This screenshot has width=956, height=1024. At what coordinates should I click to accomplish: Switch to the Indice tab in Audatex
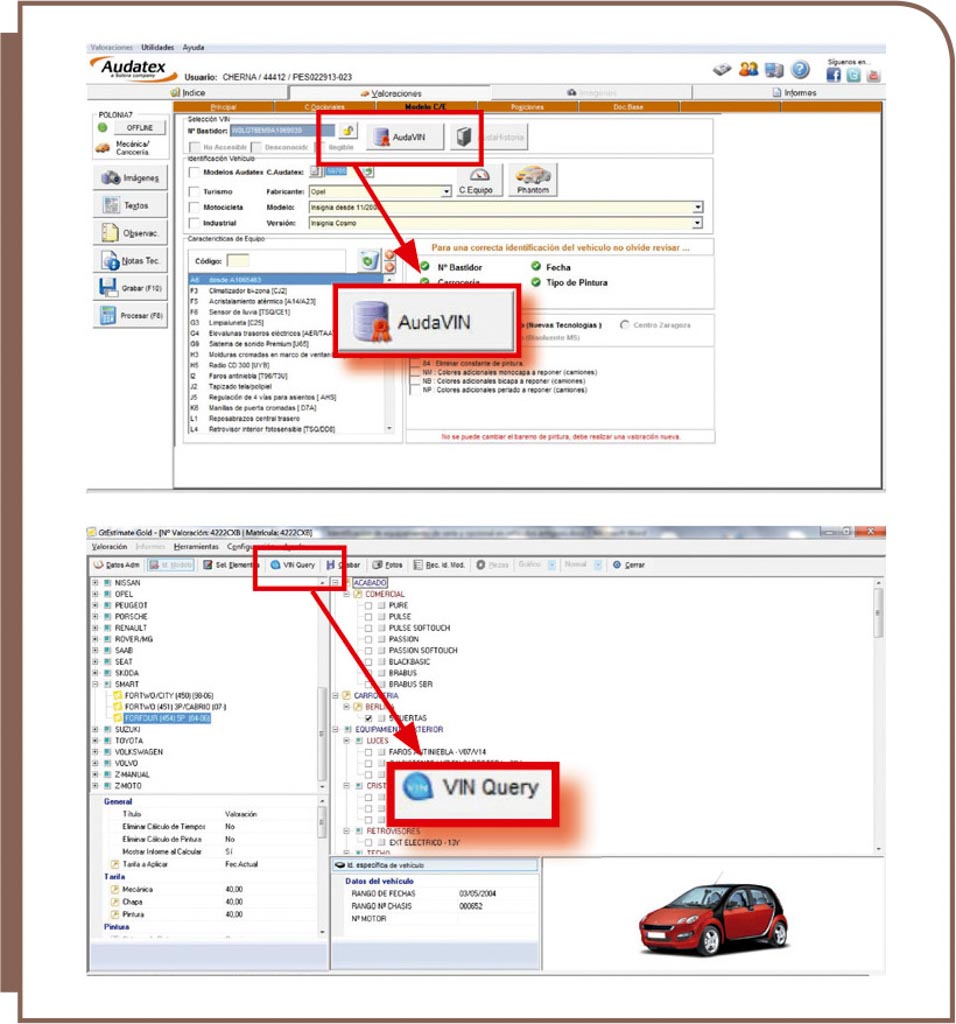tap(187, 93)
